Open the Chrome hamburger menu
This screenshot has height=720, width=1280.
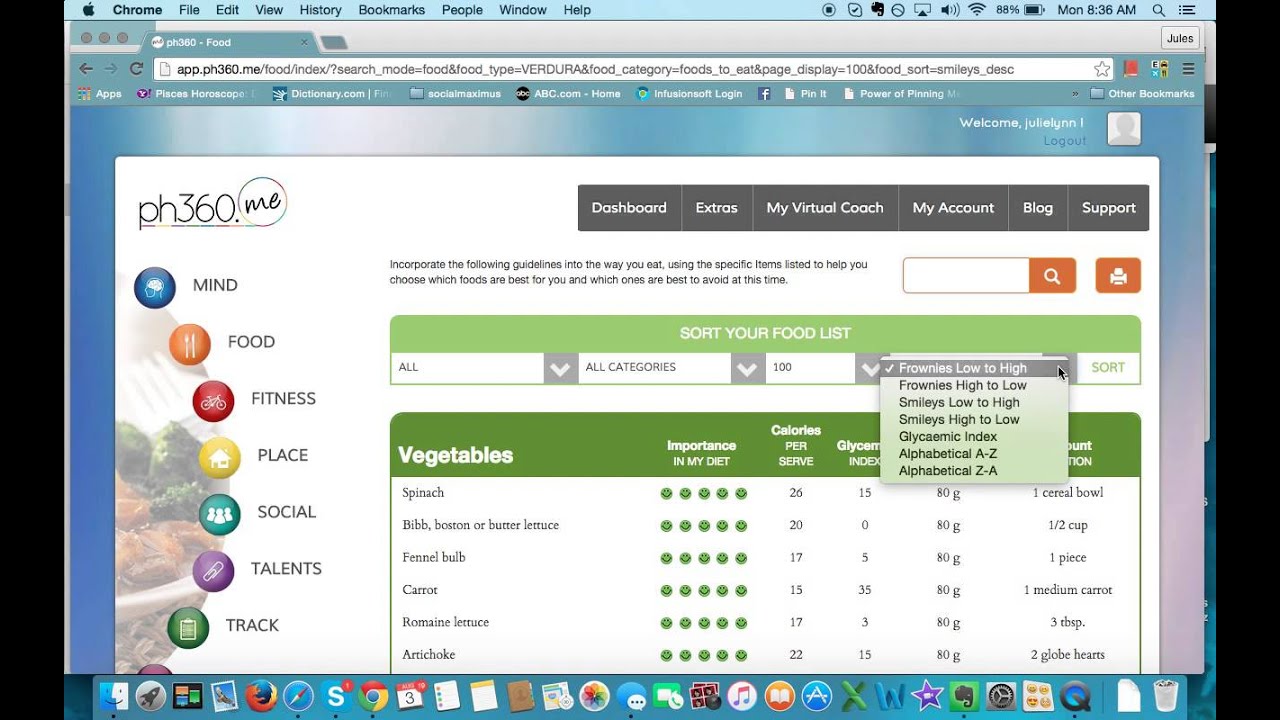click(x=1188, y=69)
